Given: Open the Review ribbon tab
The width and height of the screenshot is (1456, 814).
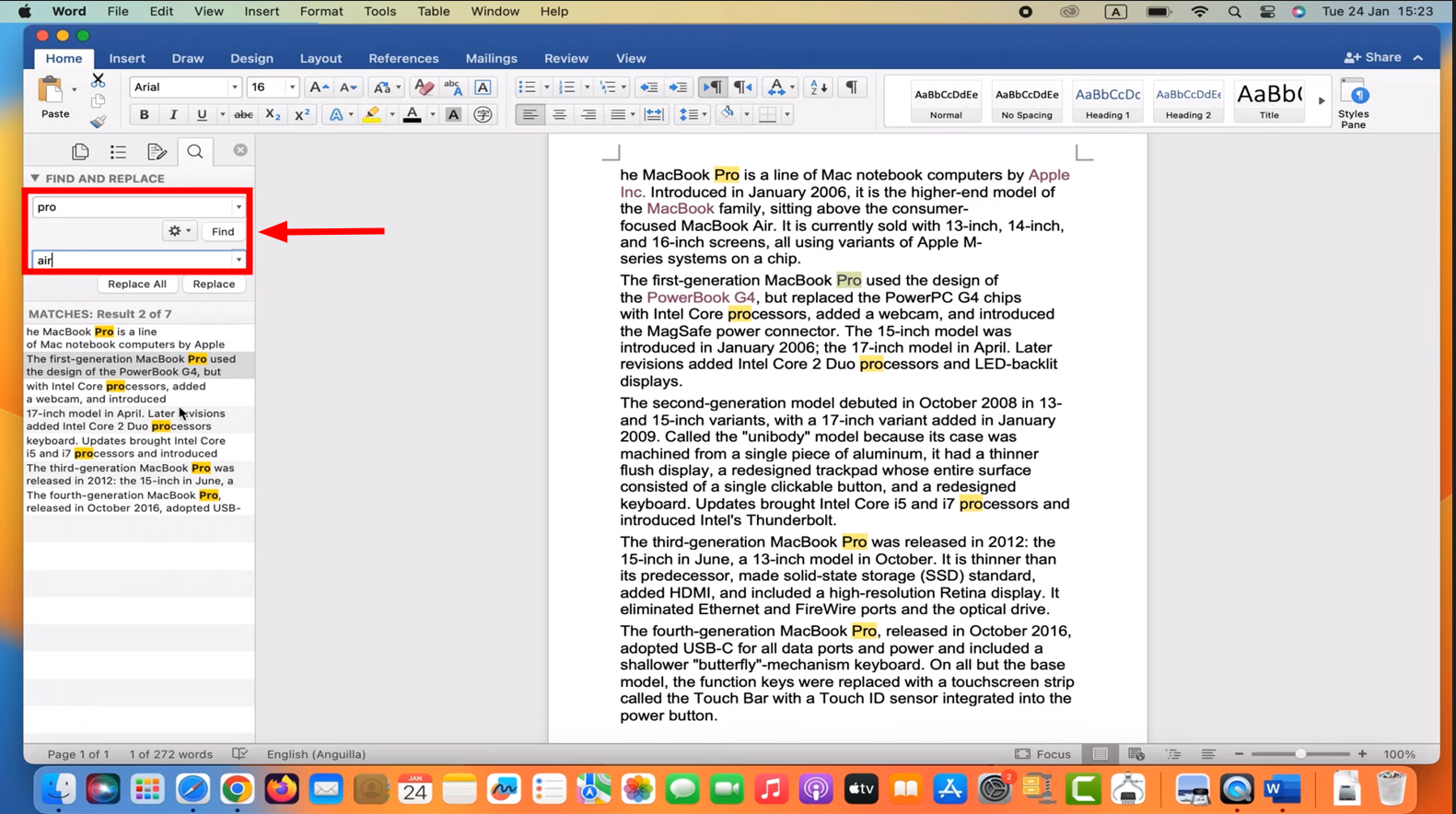Looking at the screenshot, I should point(565,58).
